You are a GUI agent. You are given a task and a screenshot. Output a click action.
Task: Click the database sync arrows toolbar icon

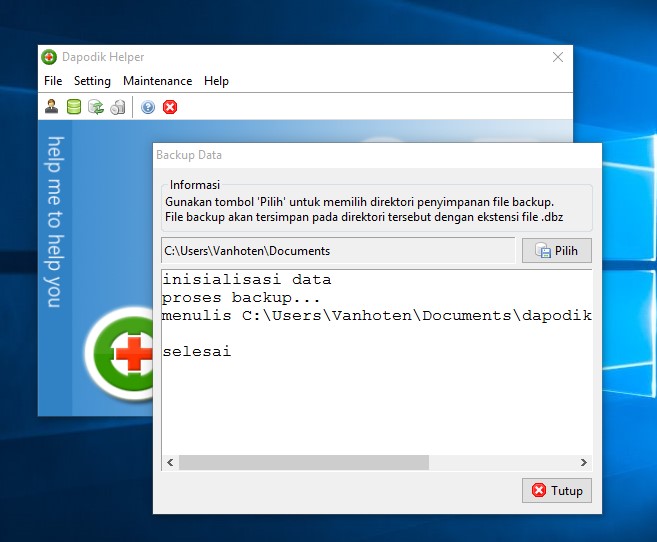pos(96,107)
